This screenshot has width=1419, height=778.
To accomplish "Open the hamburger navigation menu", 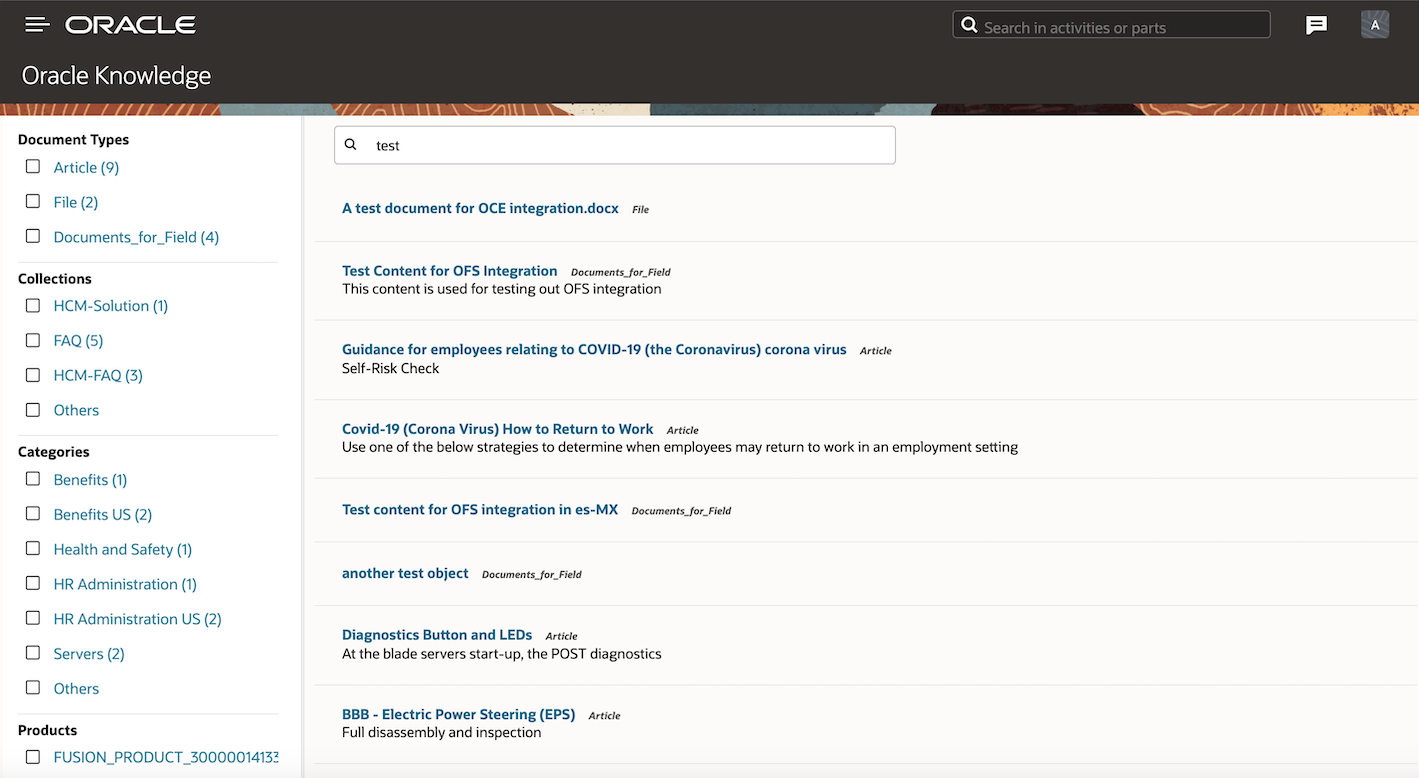I will [37, 25].
